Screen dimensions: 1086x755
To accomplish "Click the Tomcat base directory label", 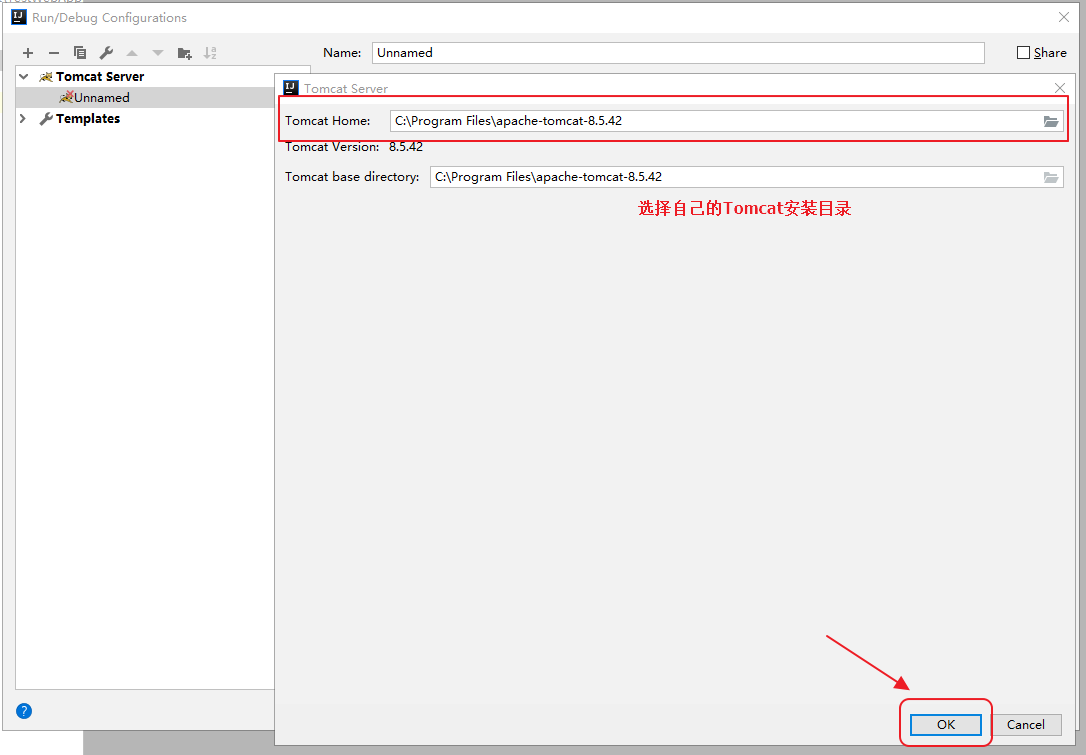I will pos(352,177).
